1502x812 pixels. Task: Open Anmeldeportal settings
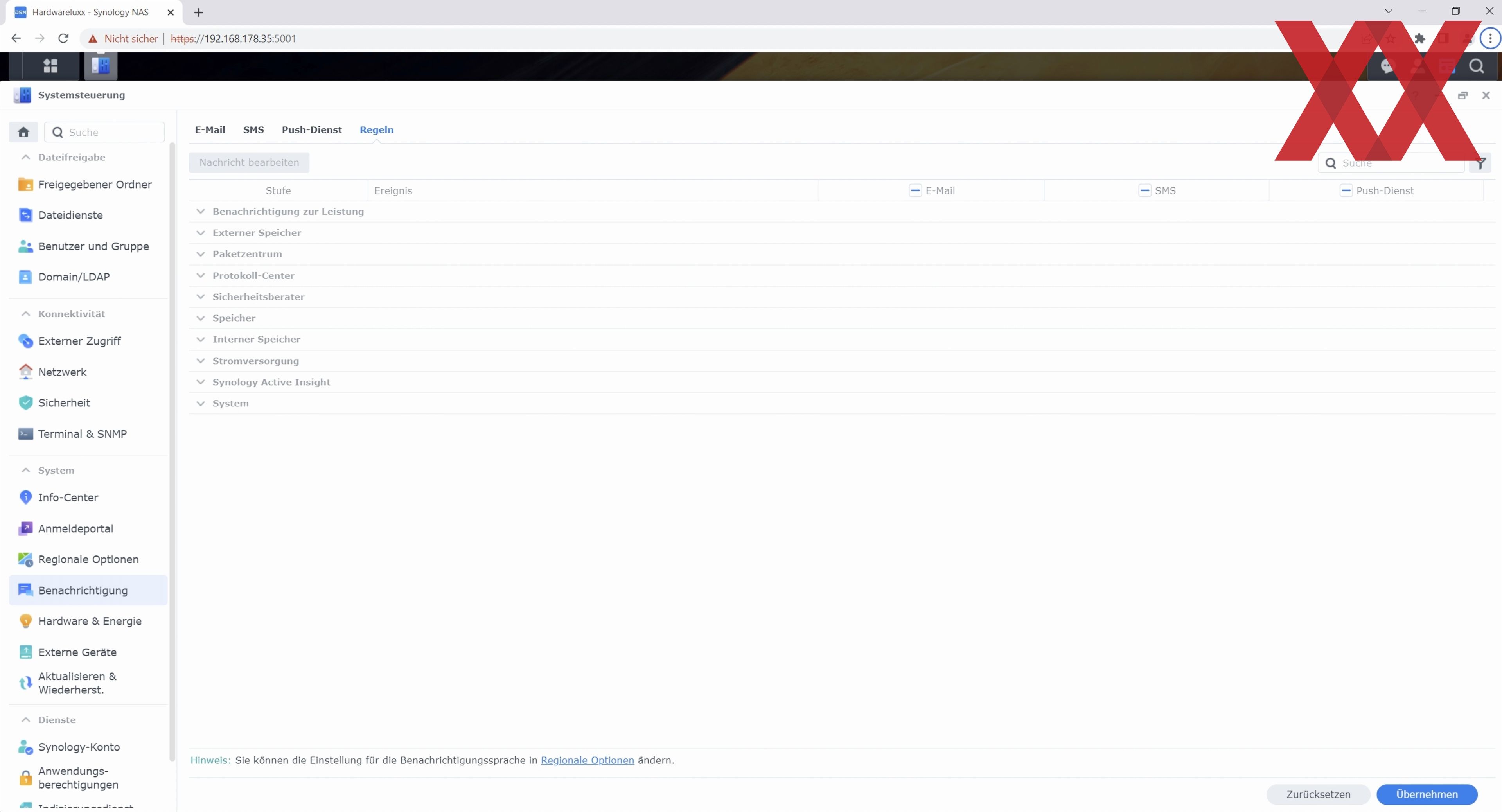(x=89, y=529)
